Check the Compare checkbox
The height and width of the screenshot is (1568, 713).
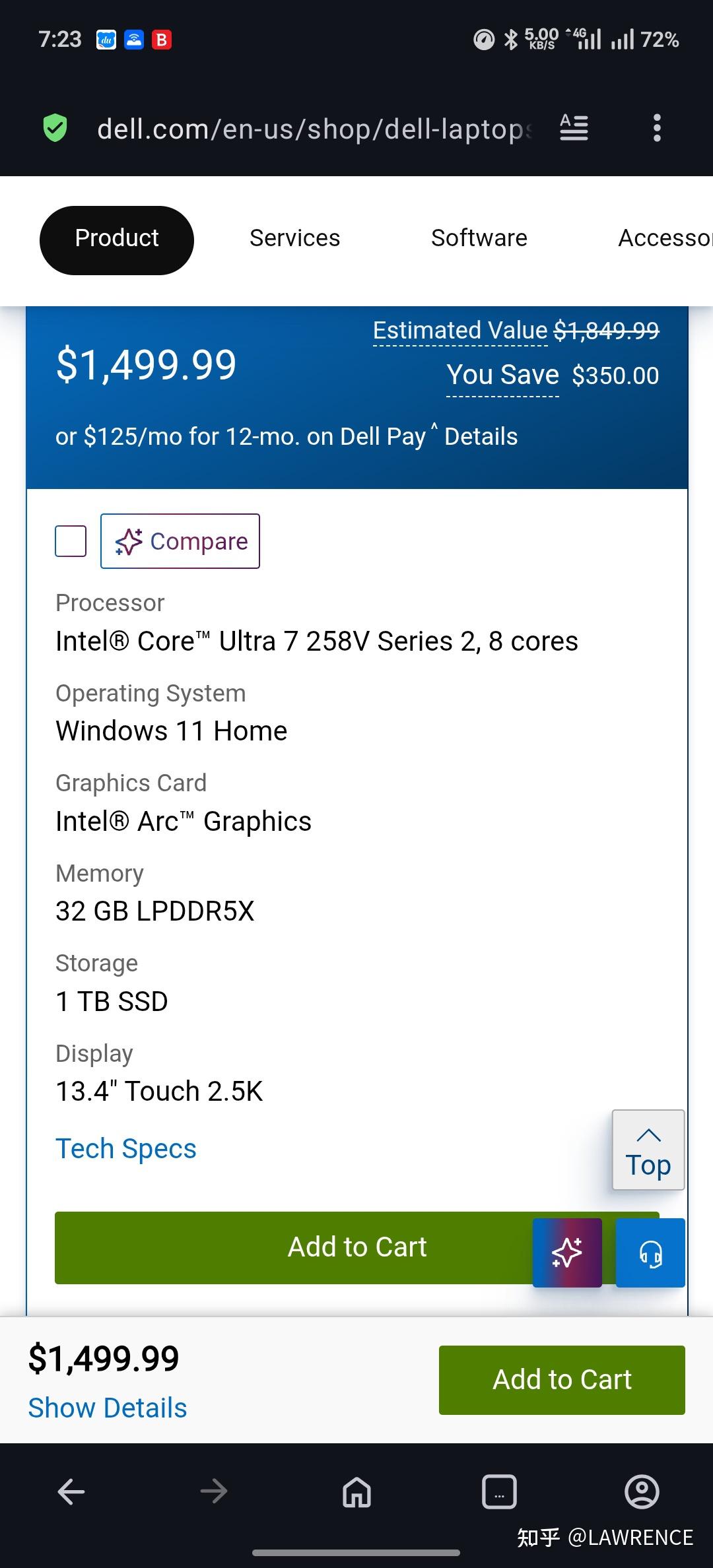(x=71, y=541)
